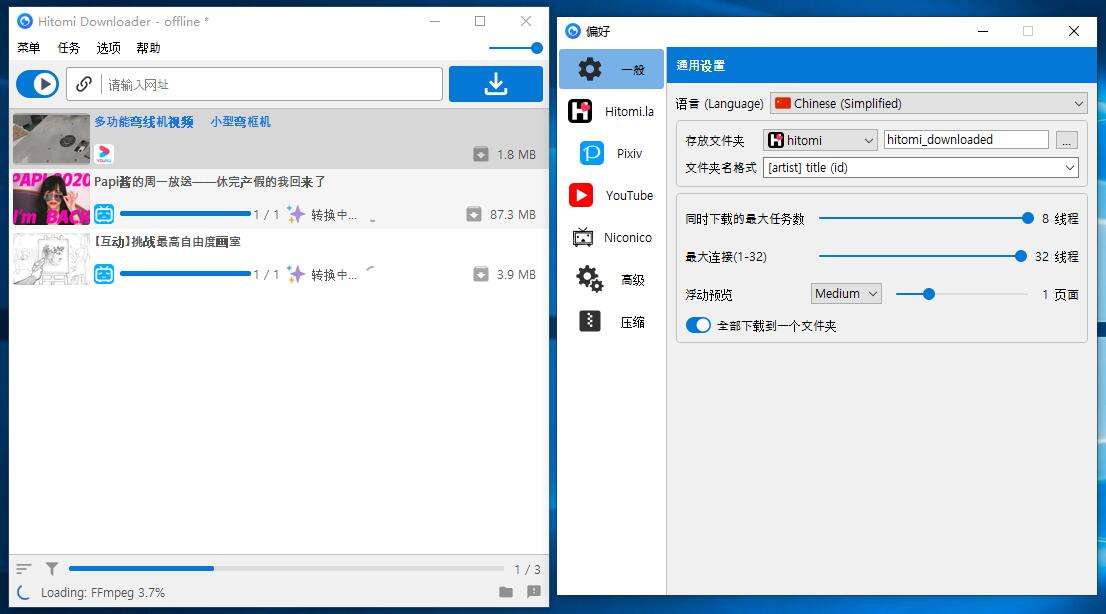
Task: Click the filter funnel icon in bottom bar
Action: [x=52, y=568]
